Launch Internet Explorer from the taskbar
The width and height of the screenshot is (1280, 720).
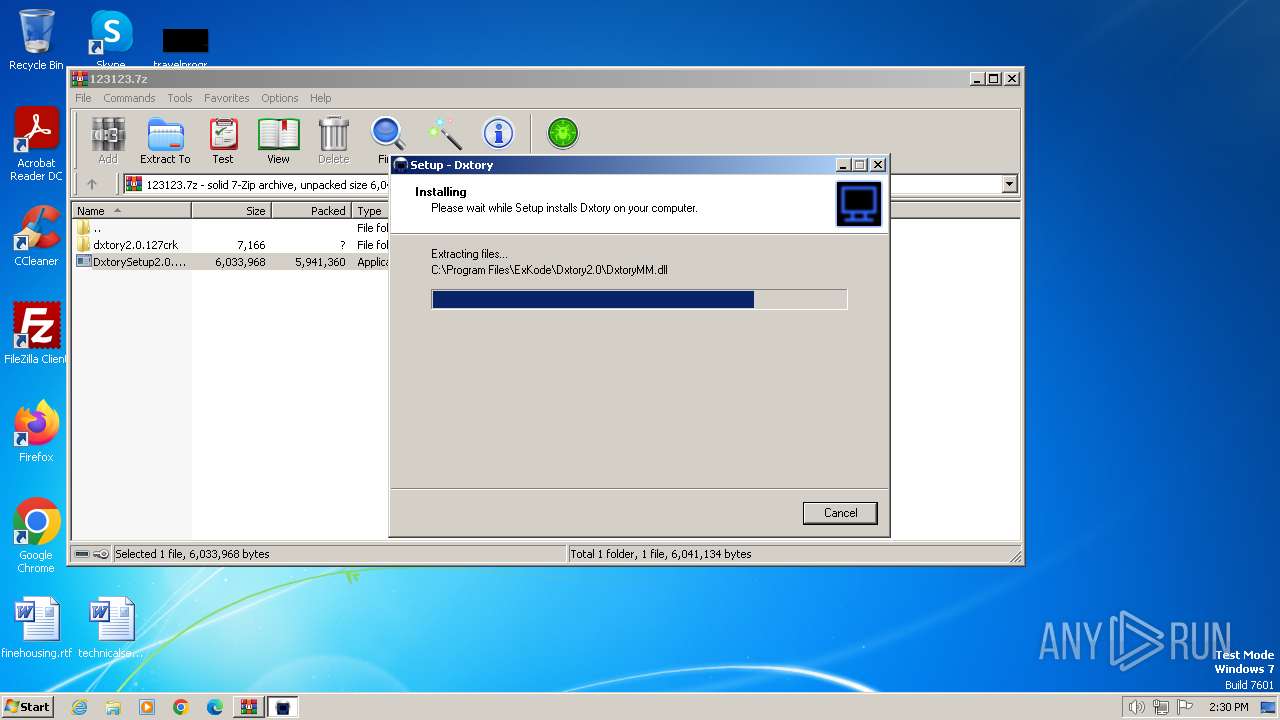[x=80, y=707]
